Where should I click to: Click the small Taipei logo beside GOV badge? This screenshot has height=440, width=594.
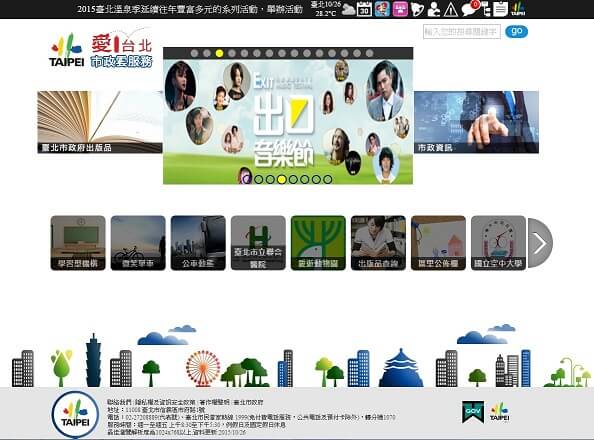[x=499, y=412]
